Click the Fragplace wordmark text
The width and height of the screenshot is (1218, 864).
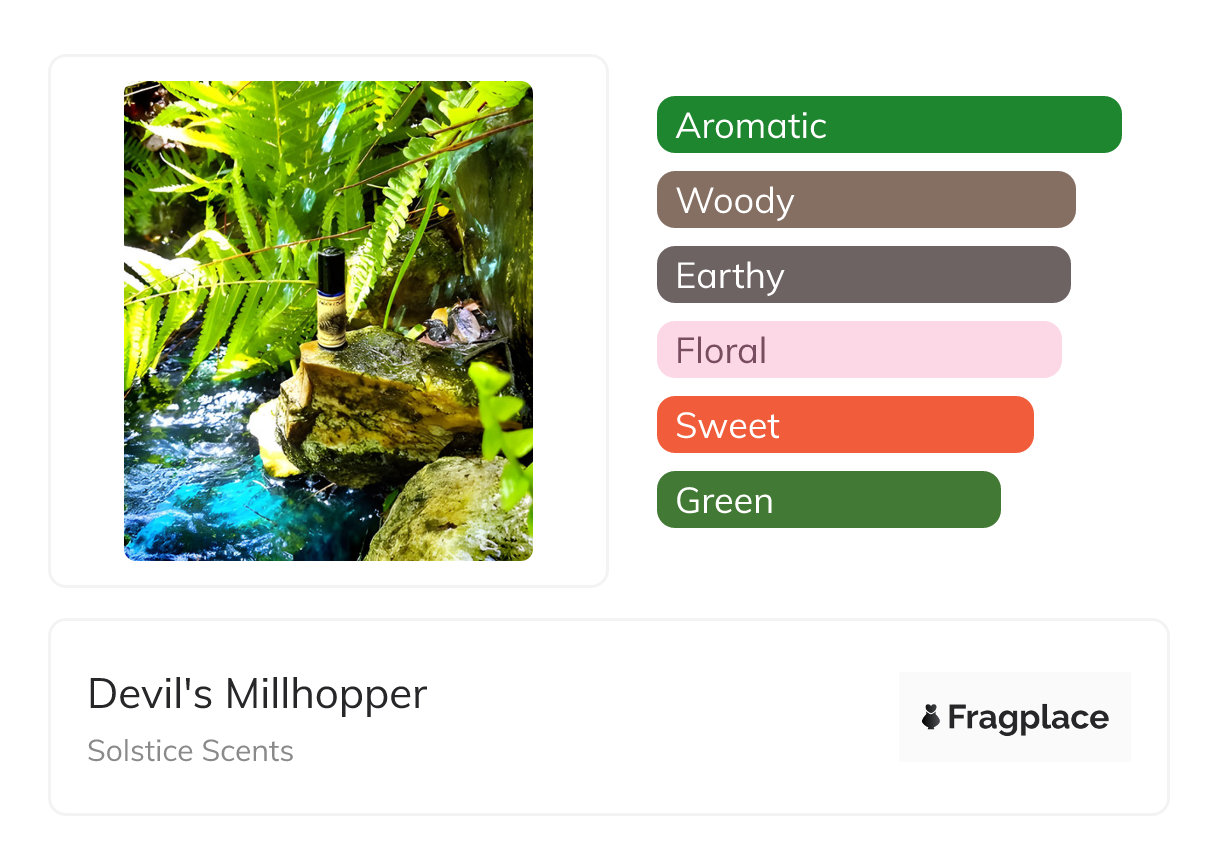1028,718
